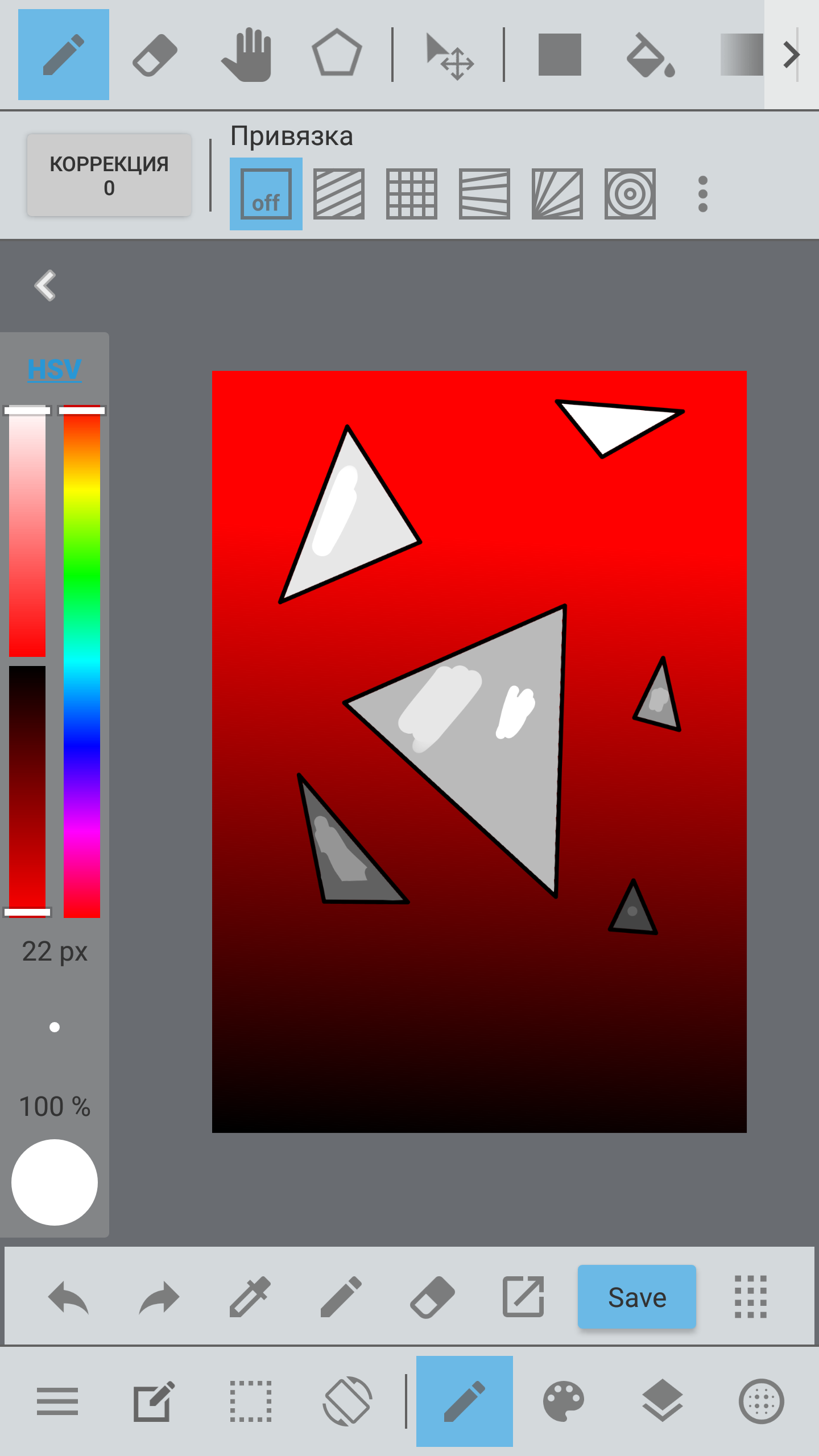This screenshot has width=819, height=1456.
Task: Undo the last stroke
Action: tap(68, 1297)
